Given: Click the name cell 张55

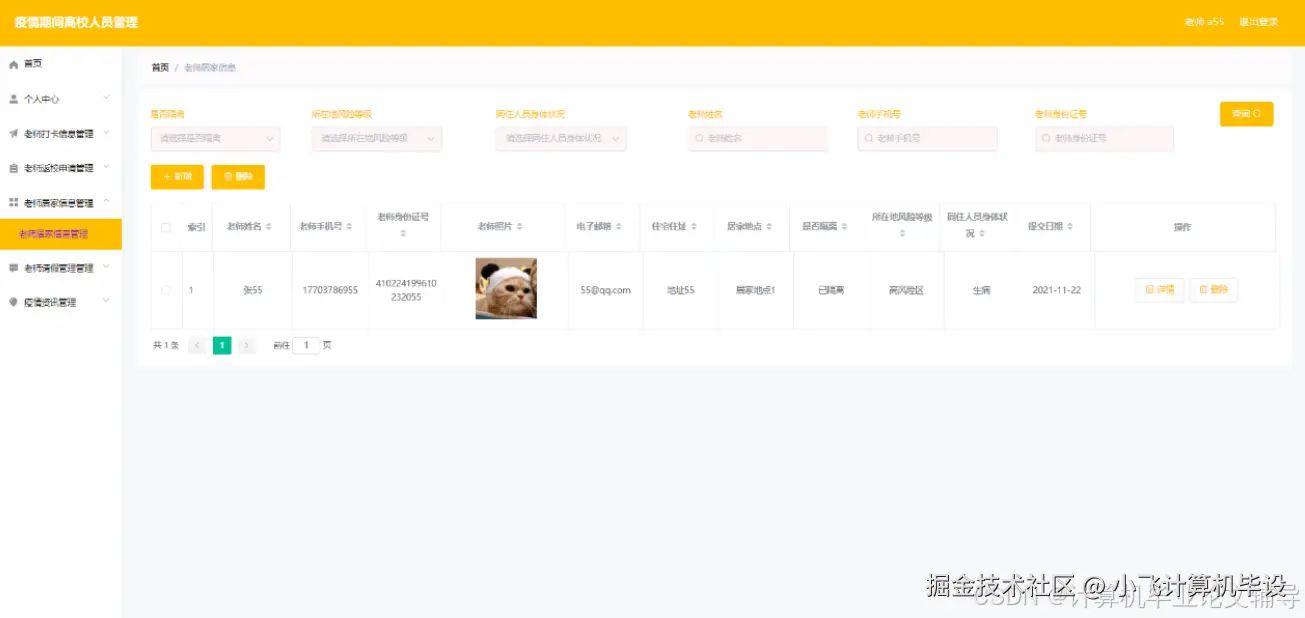Looking at the screenshot, I should (253, 290).
